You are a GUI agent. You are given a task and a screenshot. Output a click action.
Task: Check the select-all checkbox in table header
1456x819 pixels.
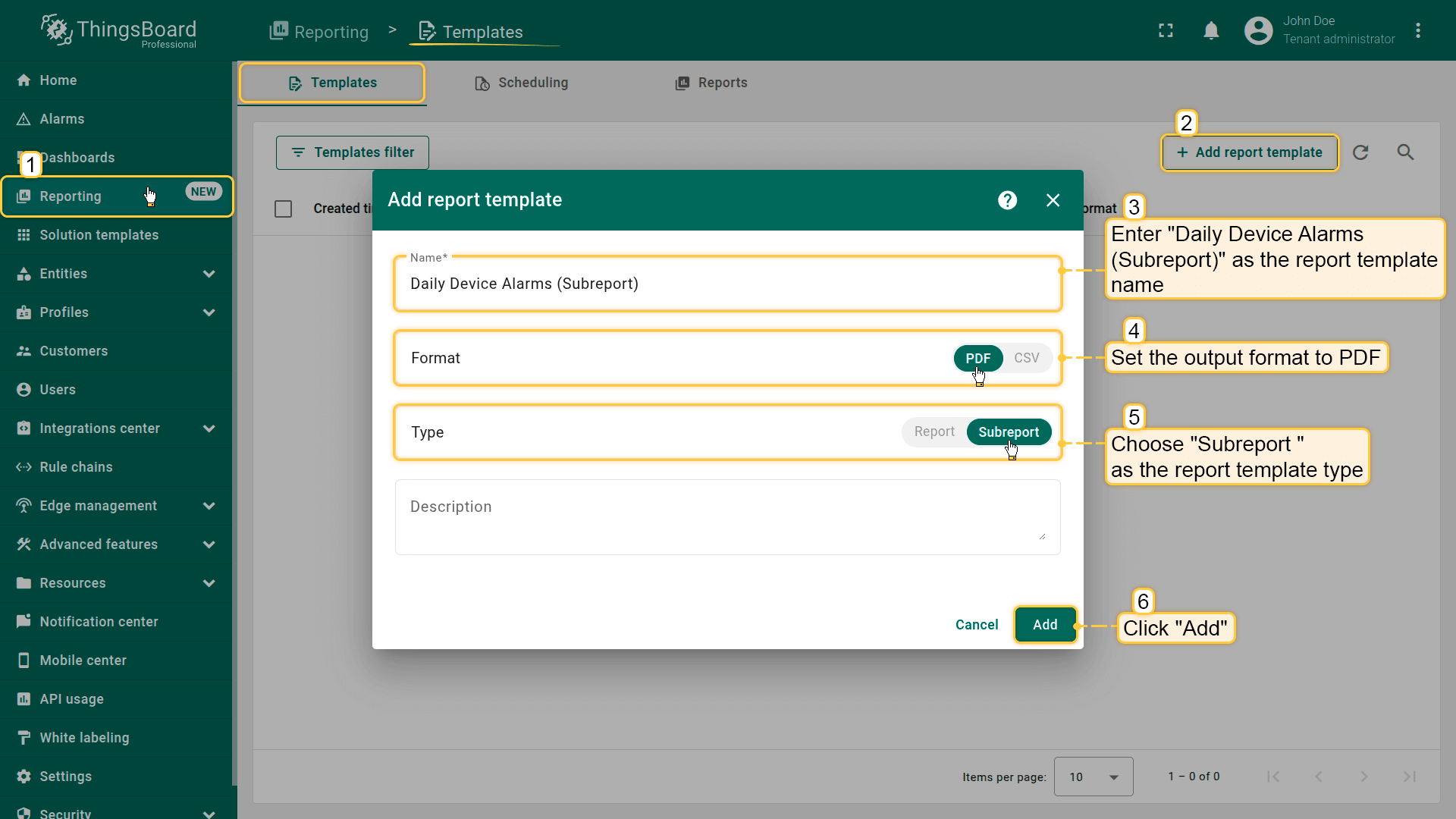[283, 209]
